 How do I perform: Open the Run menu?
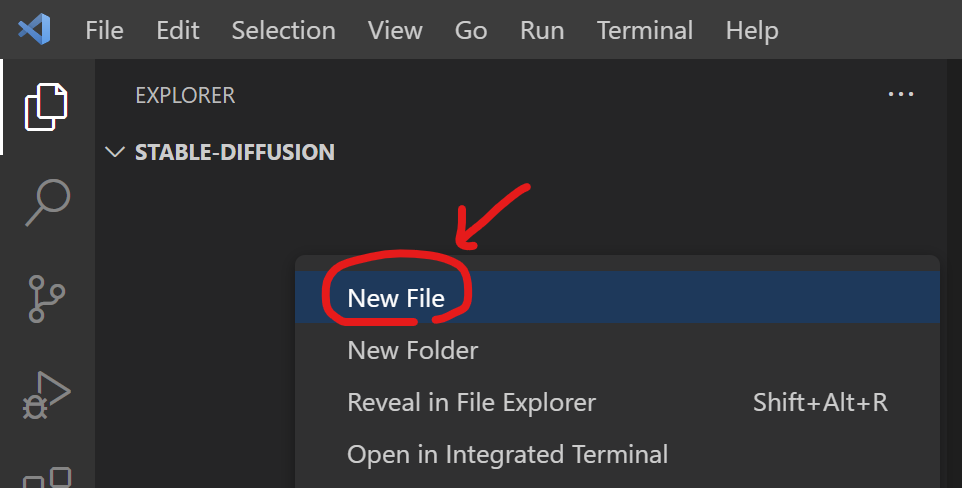click(x=542, y=30)
